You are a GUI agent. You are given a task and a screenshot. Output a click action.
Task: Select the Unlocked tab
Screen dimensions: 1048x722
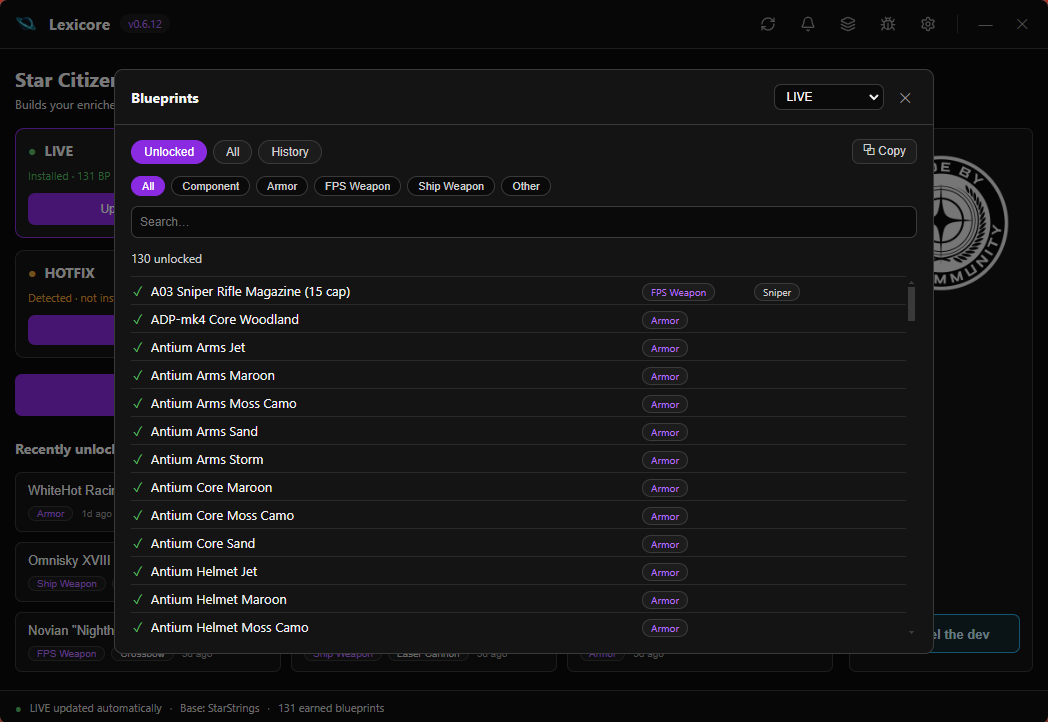click(x=169, y=152)
